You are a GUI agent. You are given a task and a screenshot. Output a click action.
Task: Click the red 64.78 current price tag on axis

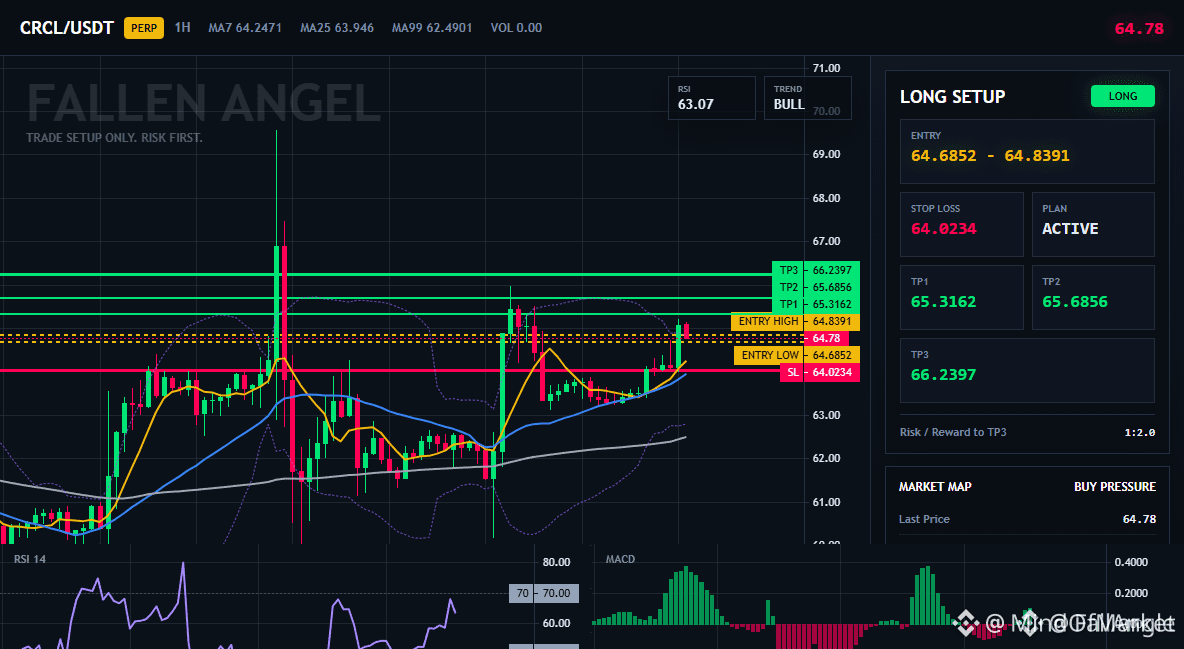[x=826, y=338]
